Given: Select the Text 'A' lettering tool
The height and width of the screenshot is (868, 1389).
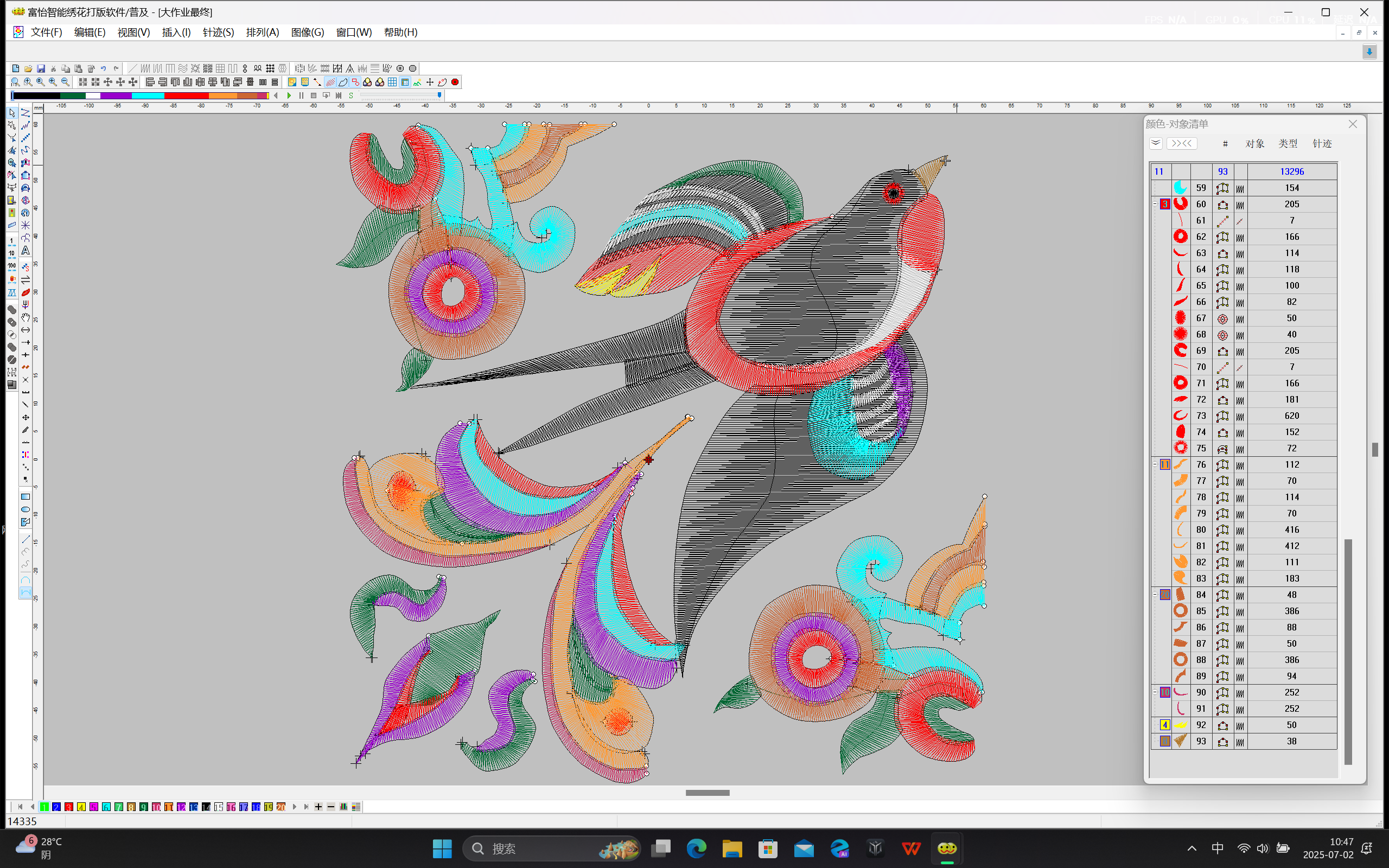Looking at the screenshot, I should pos(26,251).
